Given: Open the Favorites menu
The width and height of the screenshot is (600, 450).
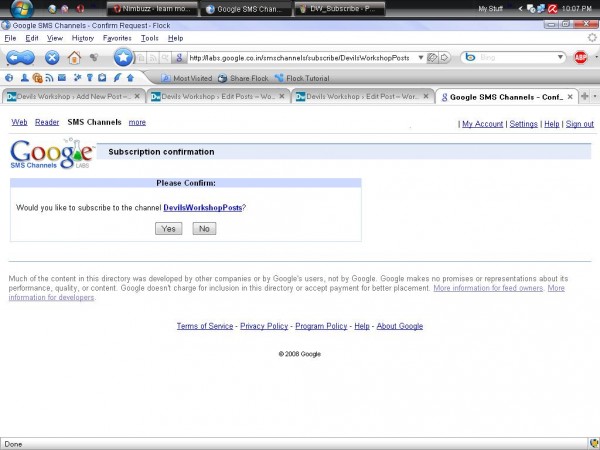Looking at the screenshot, I should point(117,38).
